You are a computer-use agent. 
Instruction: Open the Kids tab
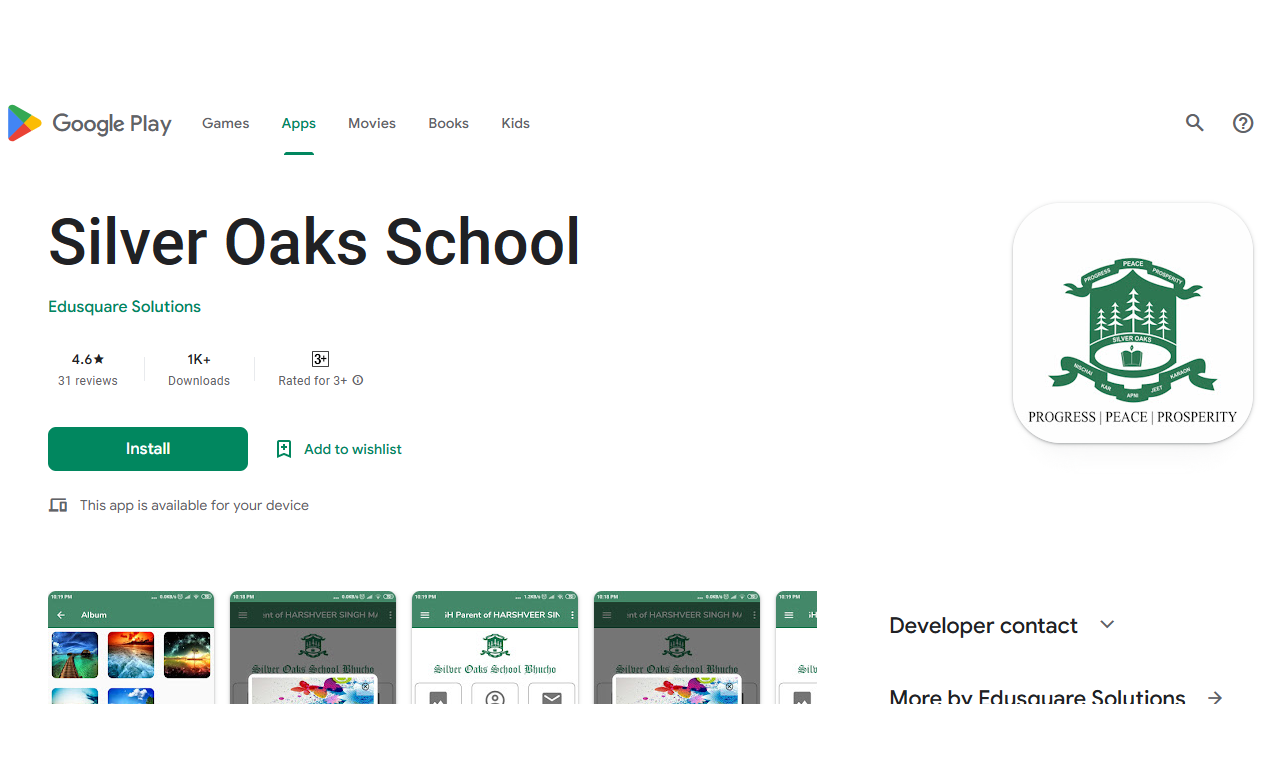click(516, 123)
